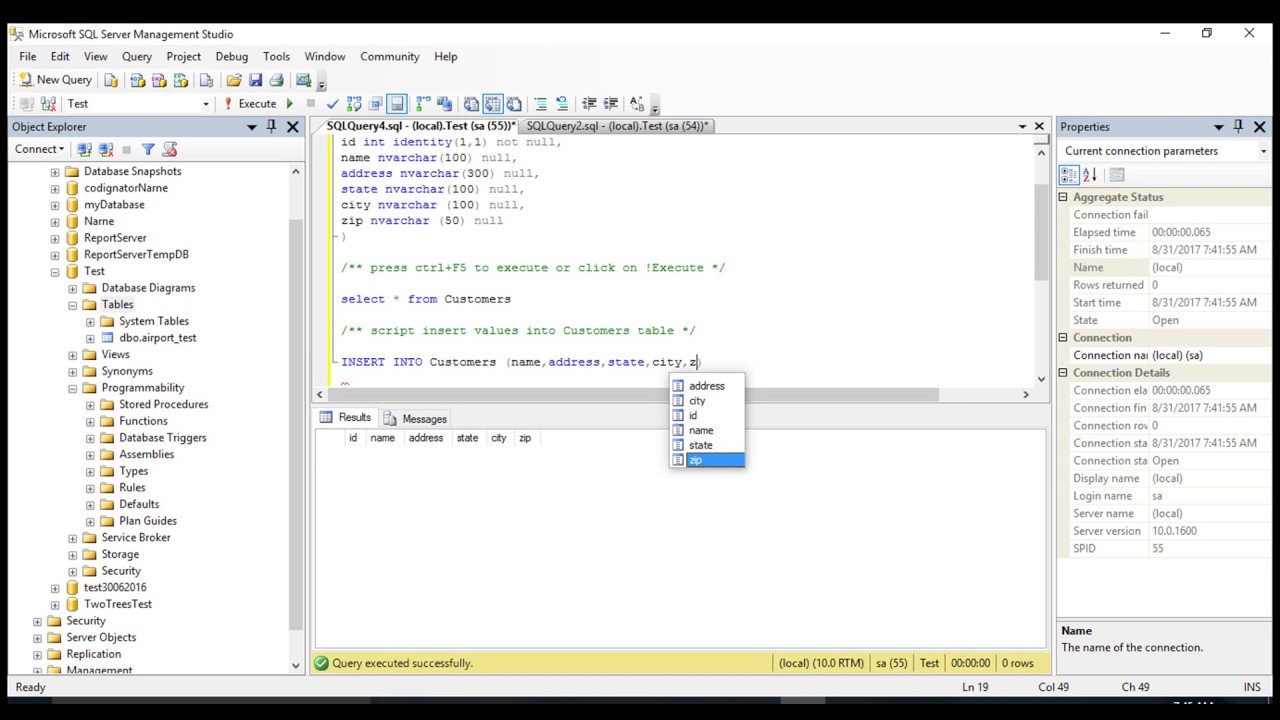Open Property Pages icon in Properties

[1117, 175]
